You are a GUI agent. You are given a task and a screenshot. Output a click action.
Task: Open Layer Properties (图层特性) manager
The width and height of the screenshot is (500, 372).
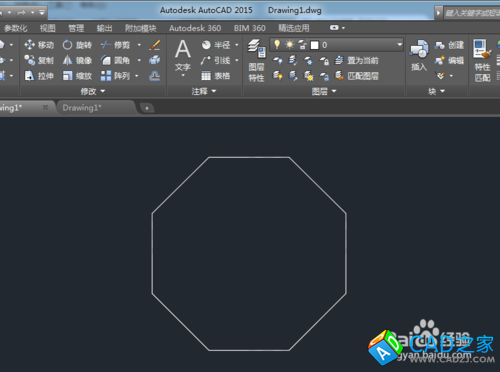(256, 61)
